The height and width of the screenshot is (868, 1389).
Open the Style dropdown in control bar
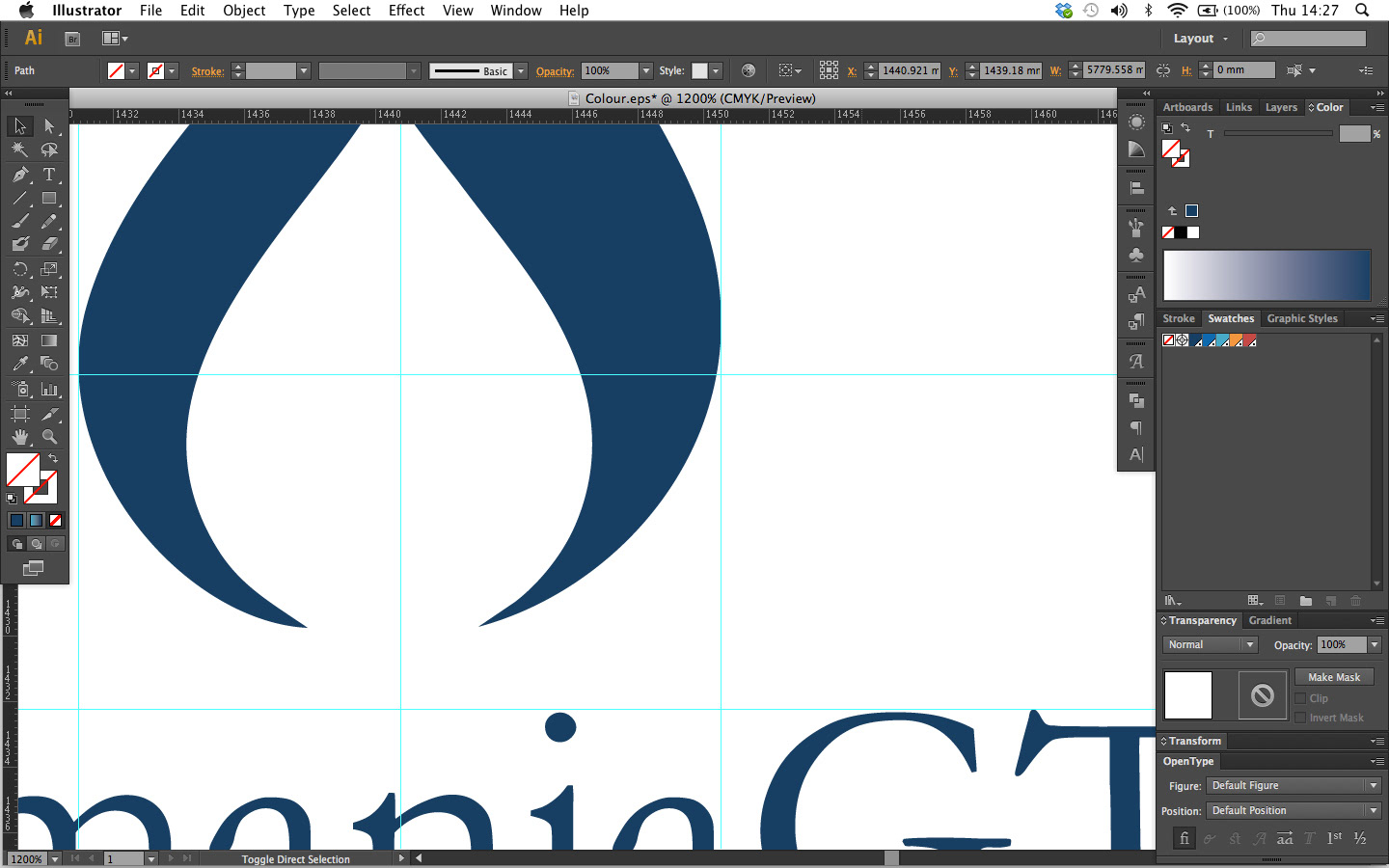[x=716, y=70]
